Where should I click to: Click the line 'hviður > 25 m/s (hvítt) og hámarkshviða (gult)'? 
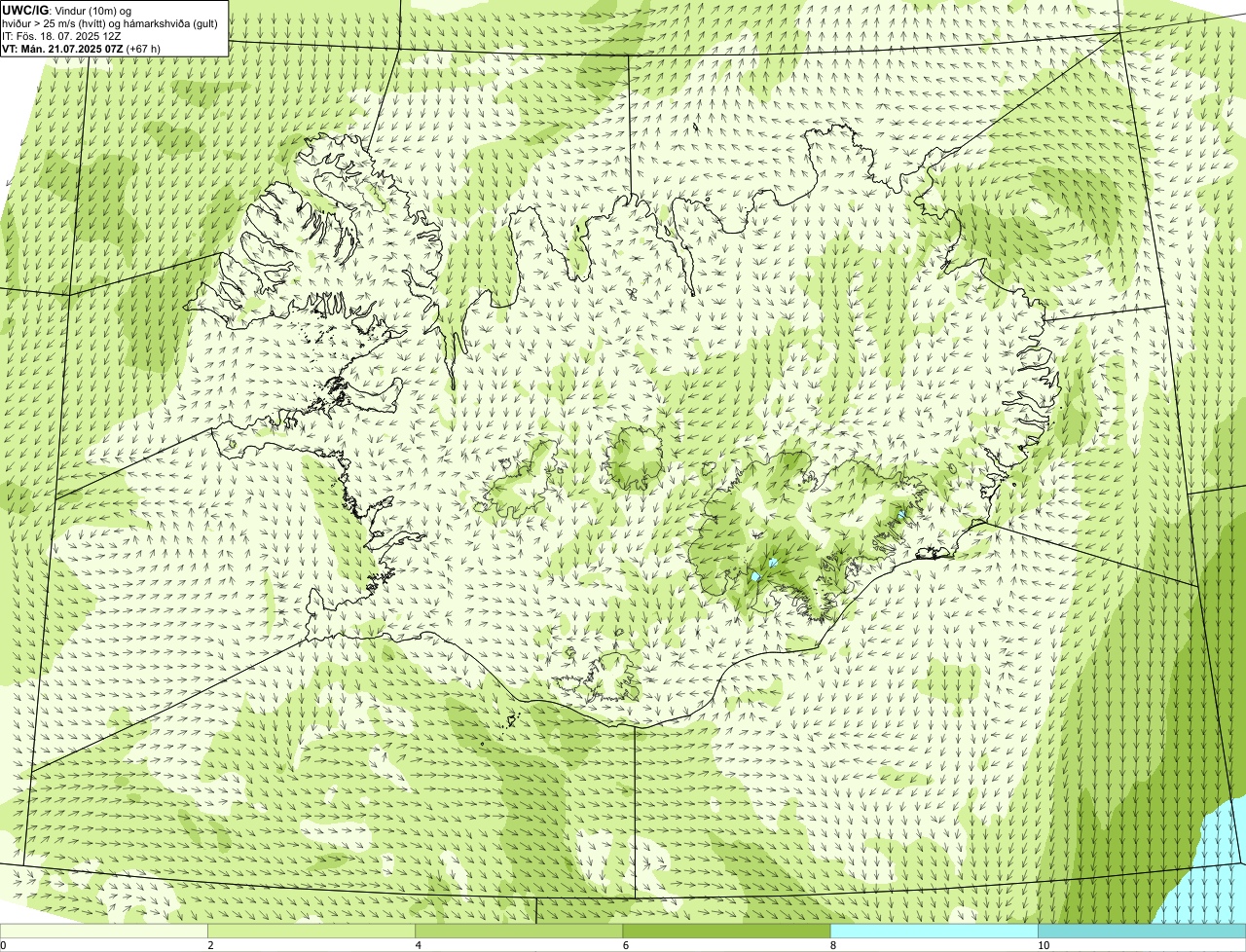pyautogui.click(x=110, y=23)
